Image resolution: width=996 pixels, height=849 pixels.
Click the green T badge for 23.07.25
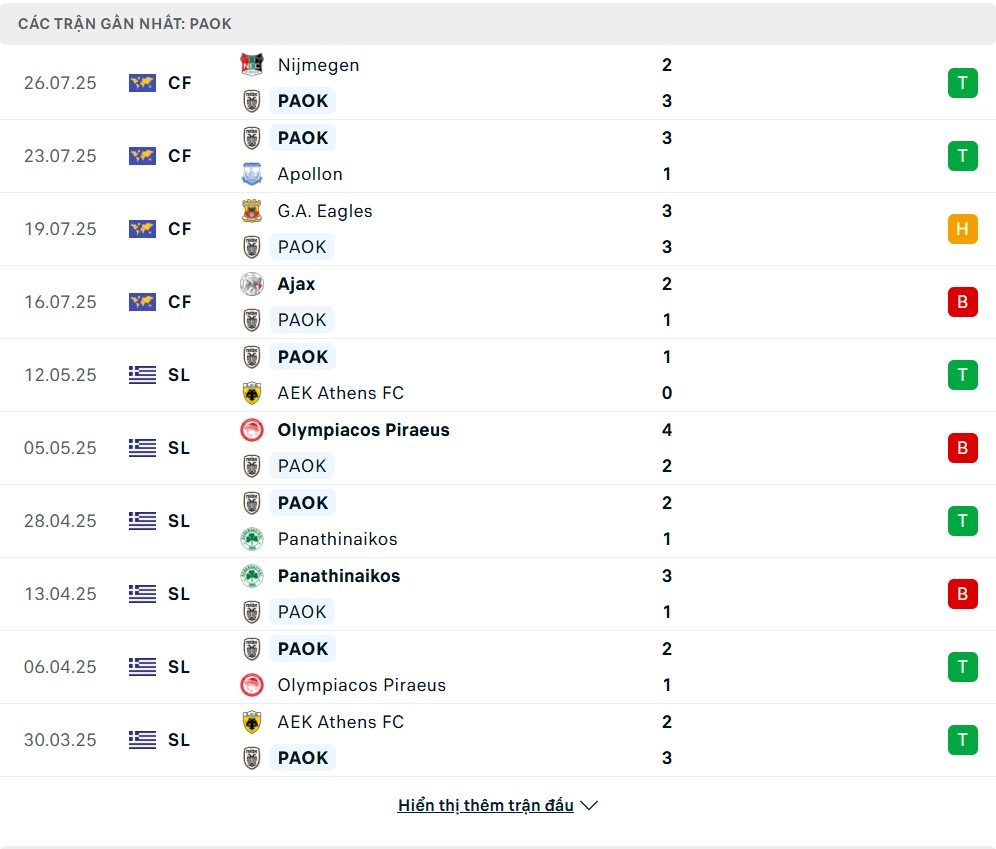962,156
